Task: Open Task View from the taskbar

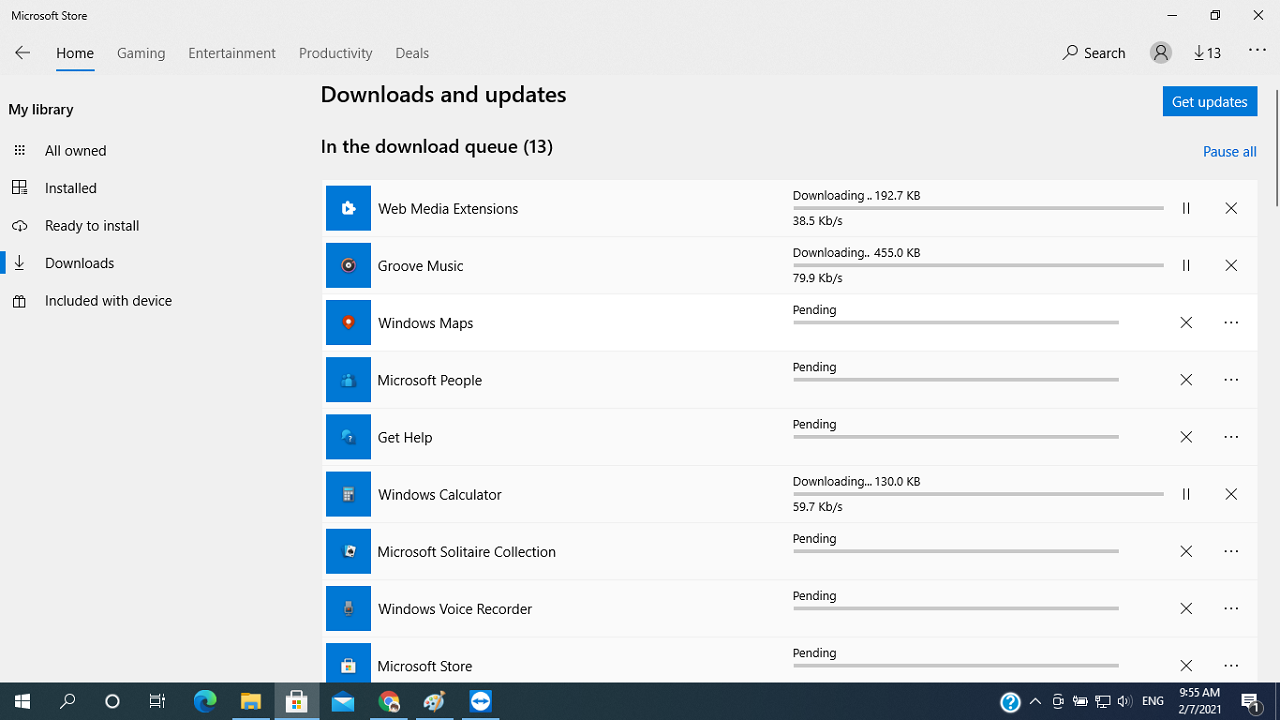Action: [x=157, y=701]
